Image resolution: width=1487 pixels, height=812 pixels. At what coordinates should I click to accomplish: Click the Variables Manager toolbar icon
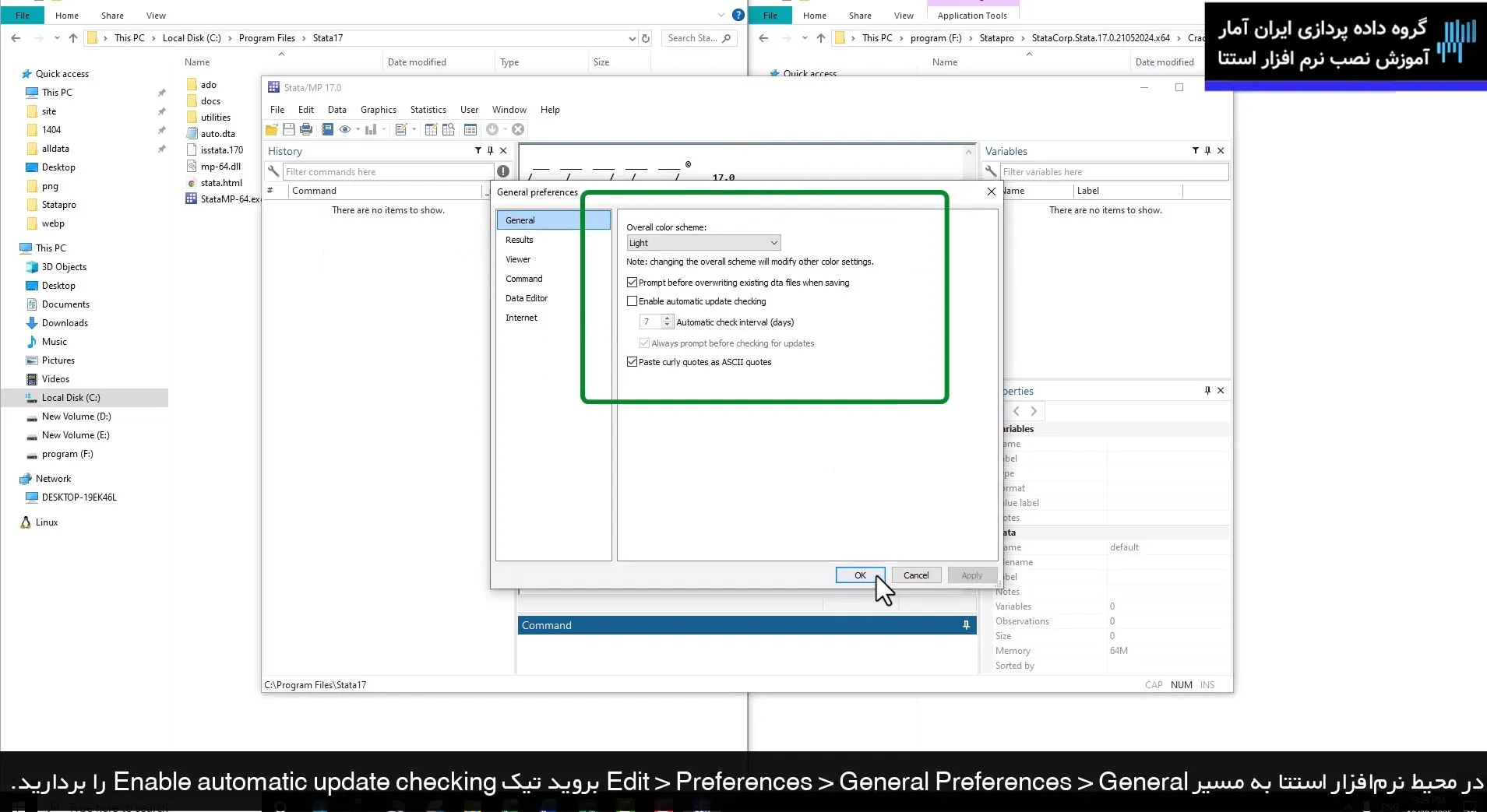[470, 129]
